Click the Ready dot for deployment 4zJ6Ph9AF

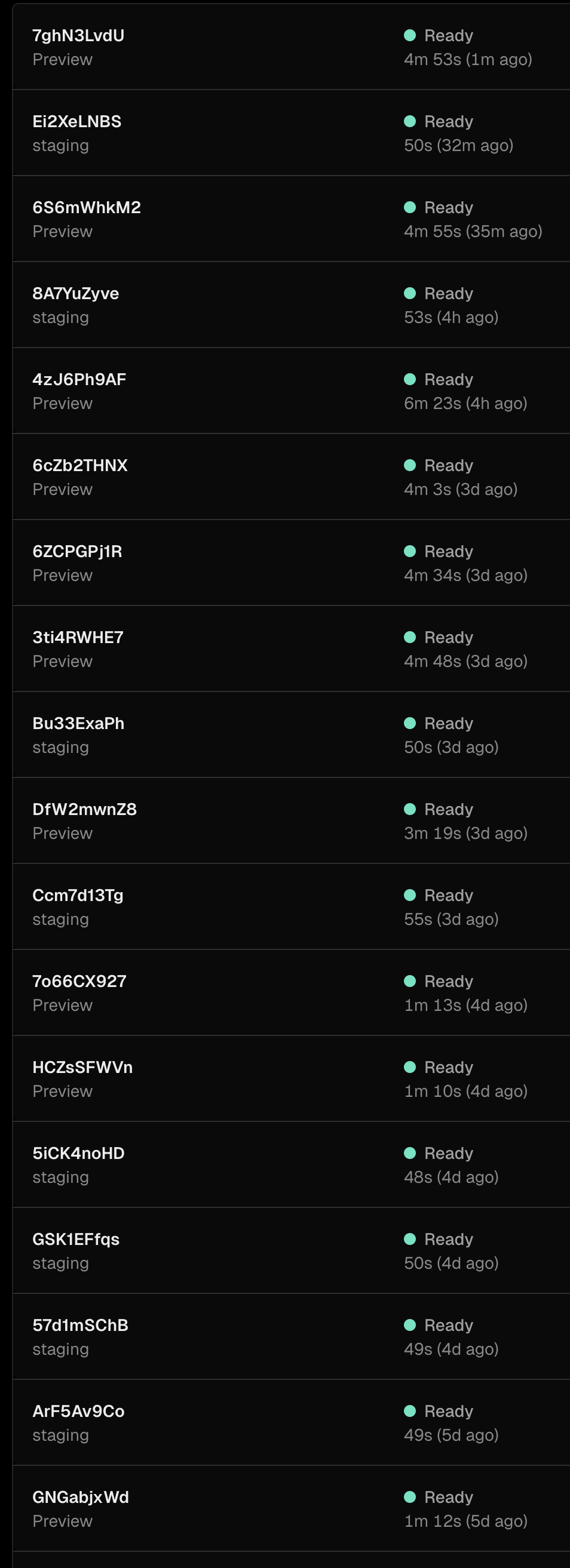tap(410, 379)
